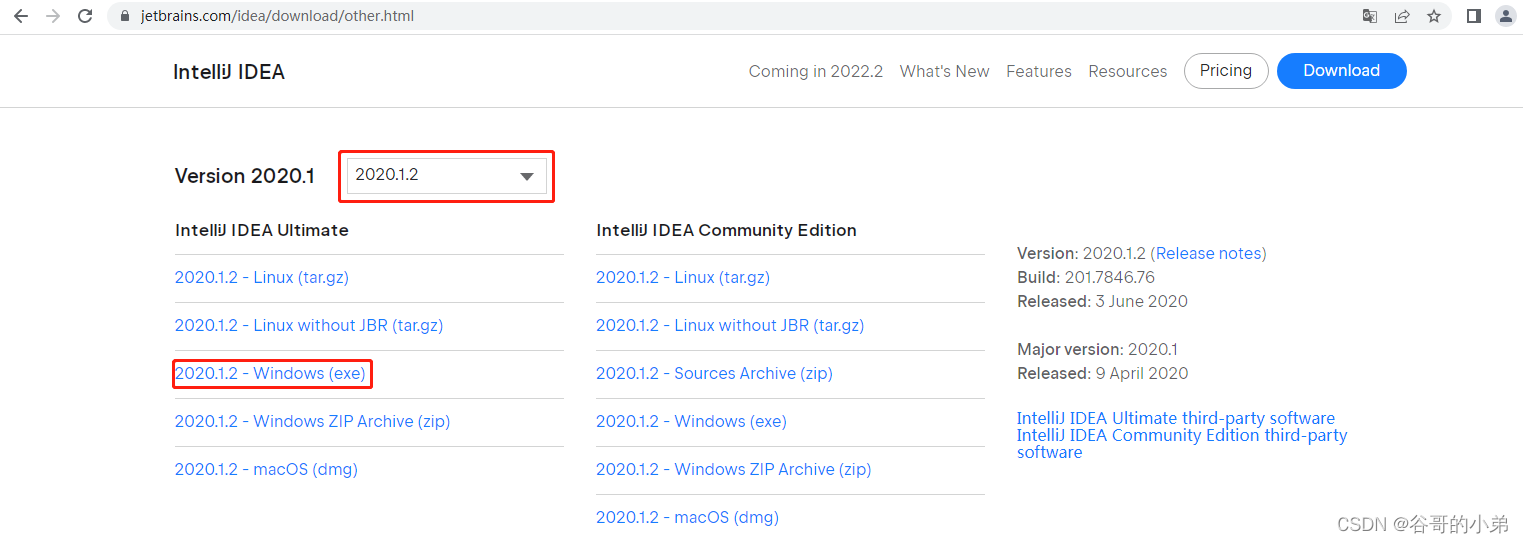Download Community Edition Sources Archive (zip)
Screen dimensions: 1523x543
click(714, 373)
